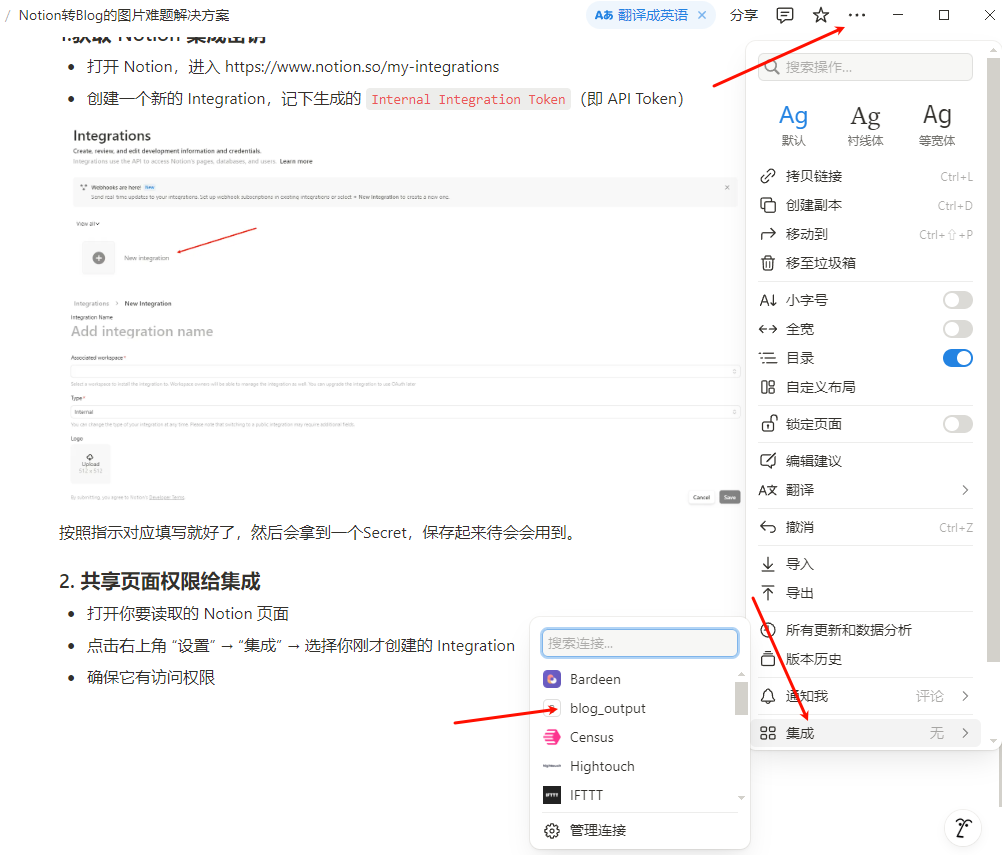
Task: Select the move to trash menu item
Action: [x=865, y=263]
